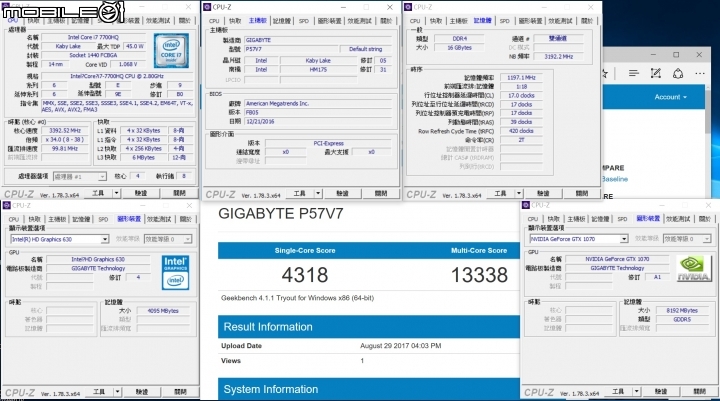Image resolution: width=720 pixels, height=401 pixels.
Task: Click the GIGABYTE P57V7 page heading
Action: 281,214
